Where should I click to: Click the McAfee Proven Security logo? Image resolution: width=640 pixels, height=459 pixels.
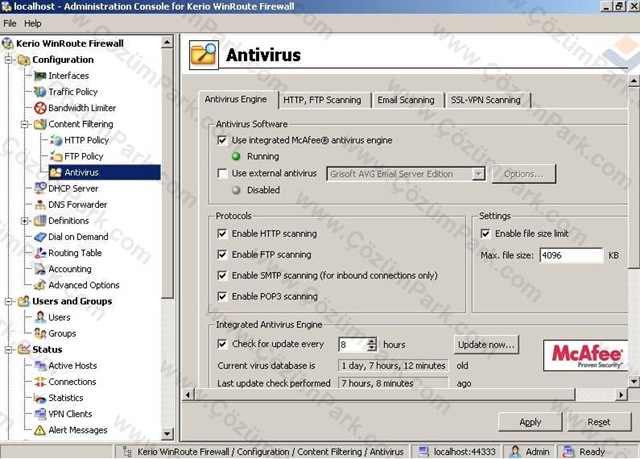(585, 356)
